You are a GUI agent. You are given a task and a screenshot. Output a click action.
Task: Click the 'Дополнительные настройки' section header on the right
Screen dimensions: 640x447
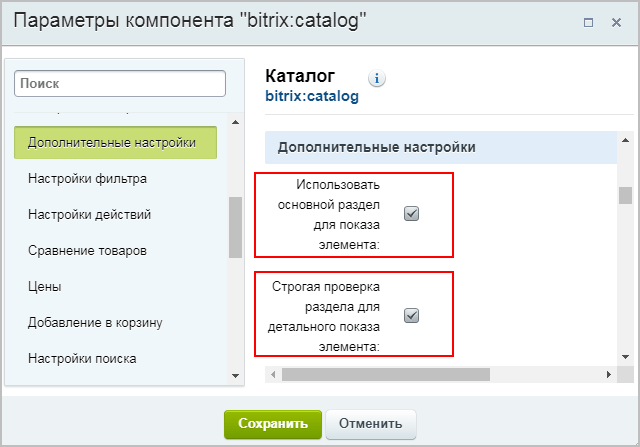[441, 147]
